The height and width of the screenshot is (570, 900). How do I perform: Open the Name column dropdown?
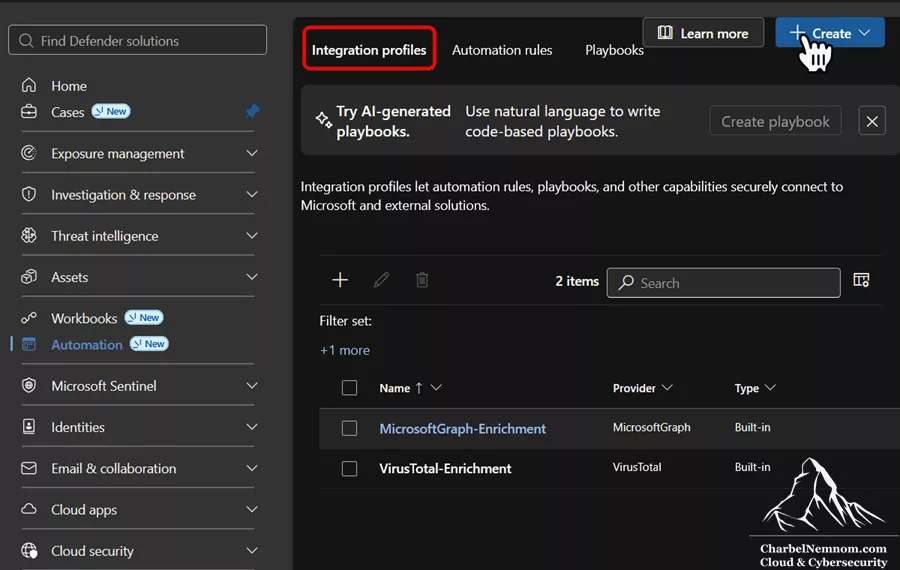point(436,387)
